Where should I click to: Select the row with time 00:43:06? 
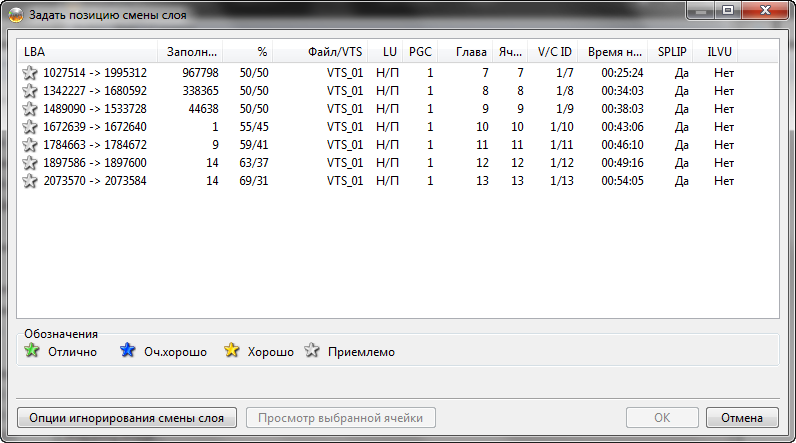(400, 127)
